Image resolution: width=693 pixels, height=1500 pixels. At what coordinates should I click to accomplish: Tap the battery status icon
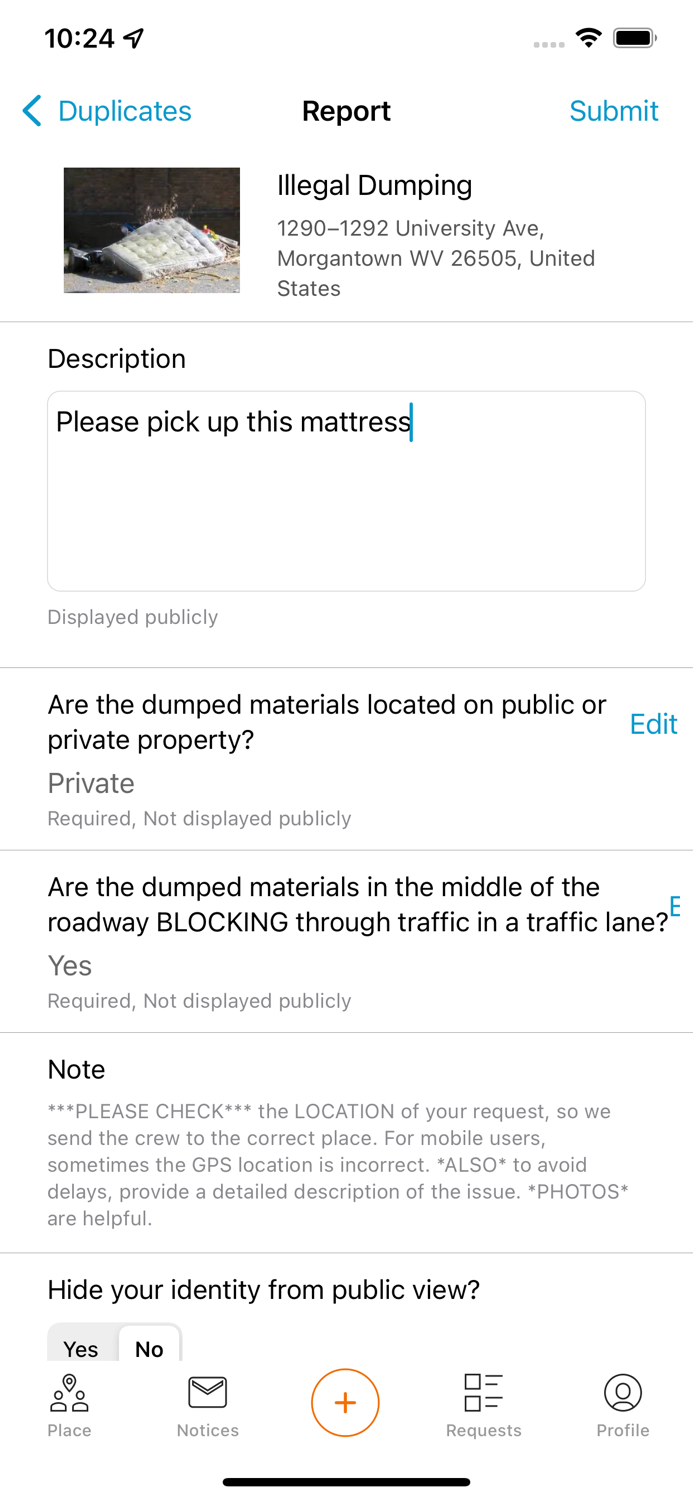pyautogui.click(x=634, y=39)
